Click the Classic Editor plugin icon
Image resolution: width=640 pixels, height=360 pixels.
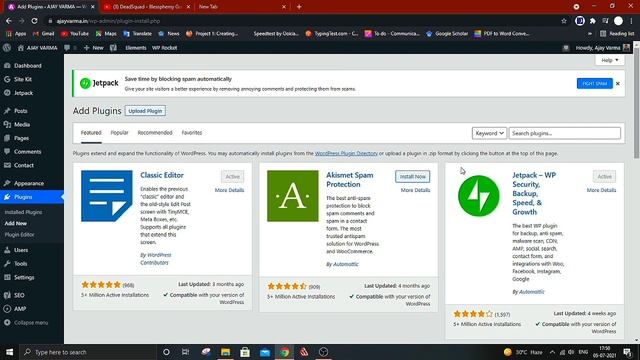(107, 196)
